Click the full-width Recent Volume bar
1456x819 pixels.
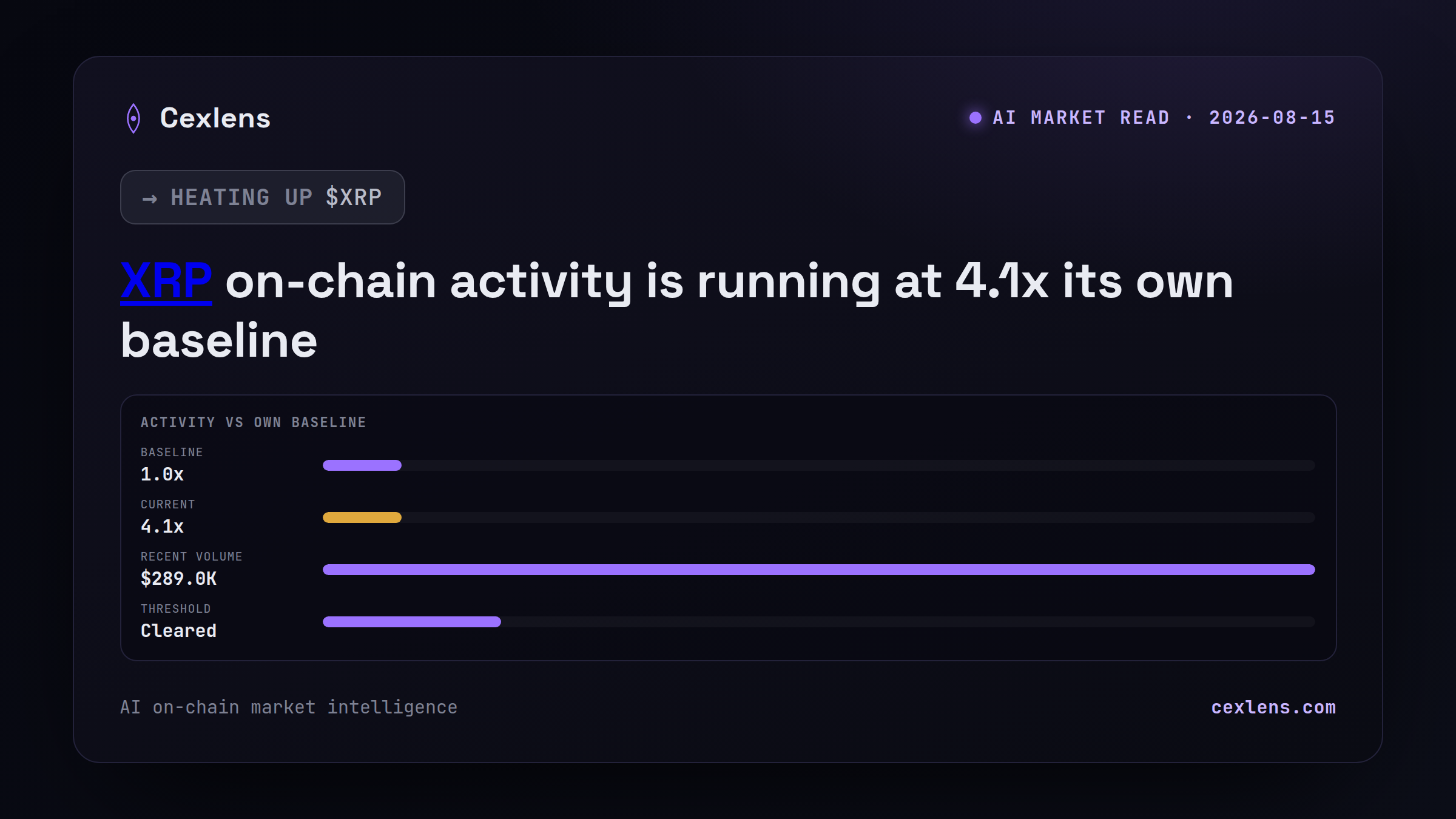(819, 570)
